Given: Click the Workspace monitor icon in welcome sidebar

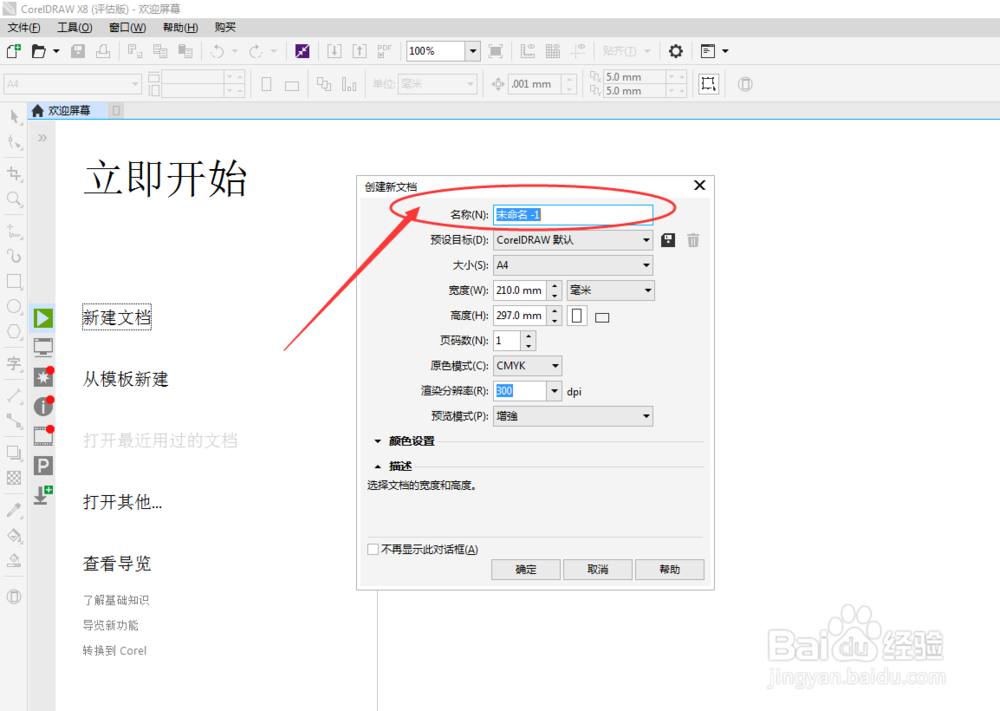Looking at the screenshot, I should pos(43,347).
